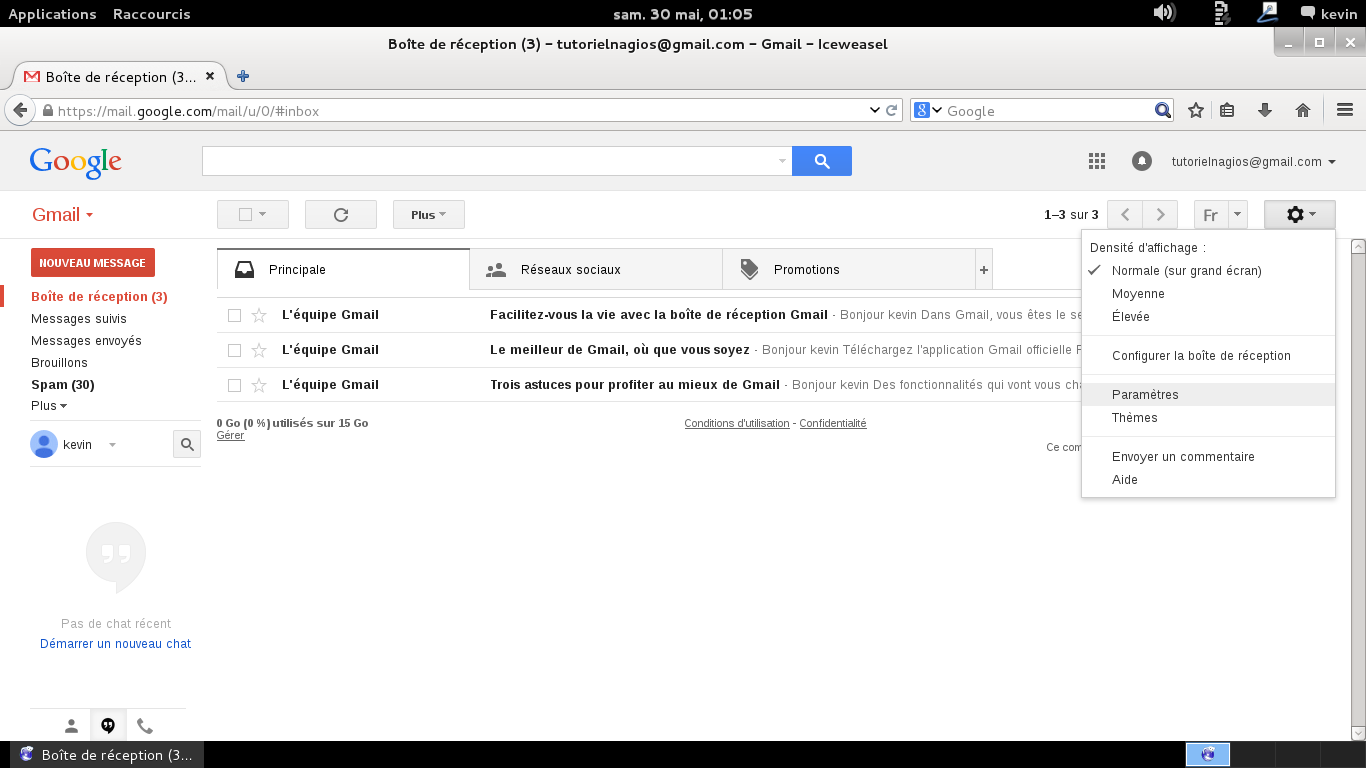Screen dimensions: 1366x768
Task: Add a new inbox tab with plus button
Action: 984,270
